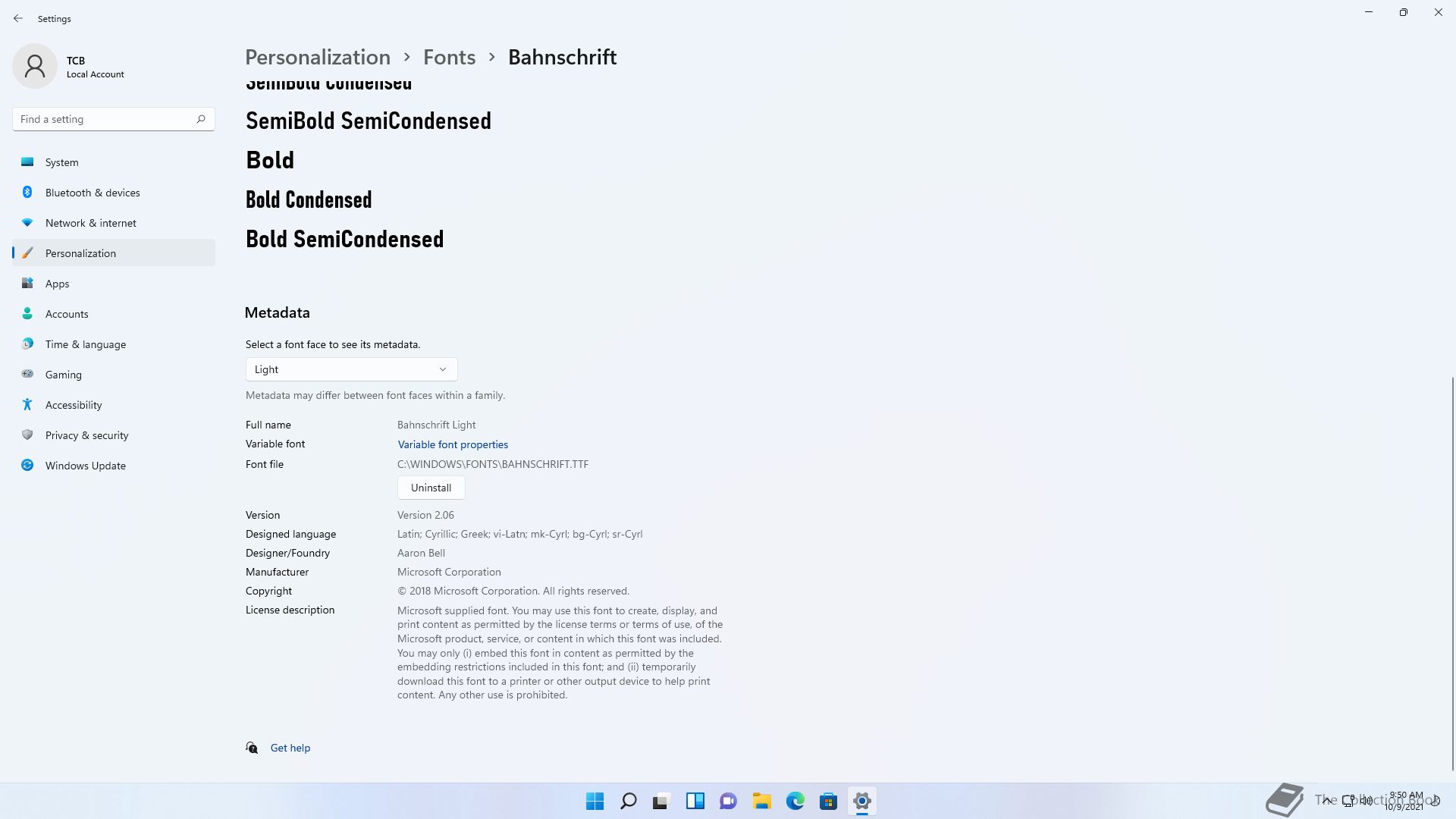This screenshot has height=819, width=1456.
Task: Click the Bluetooth icon in sidebar
Action: 27,192
